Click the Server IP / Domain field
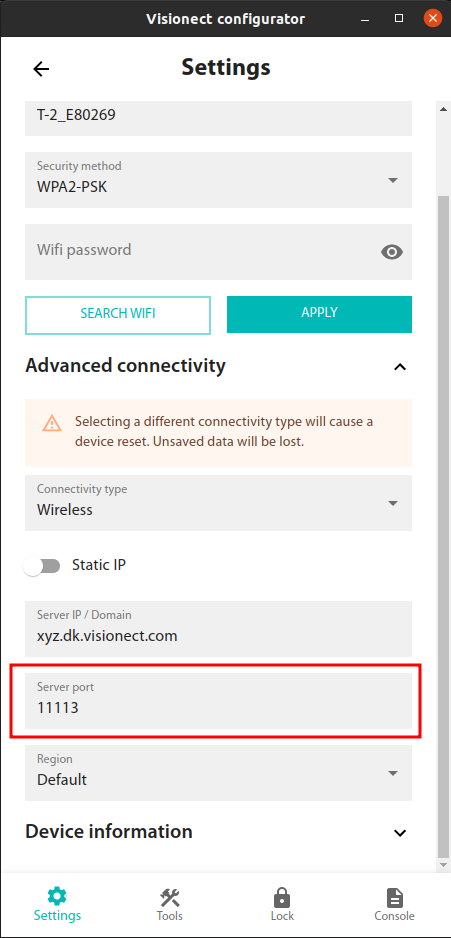 tap(218, 629)
